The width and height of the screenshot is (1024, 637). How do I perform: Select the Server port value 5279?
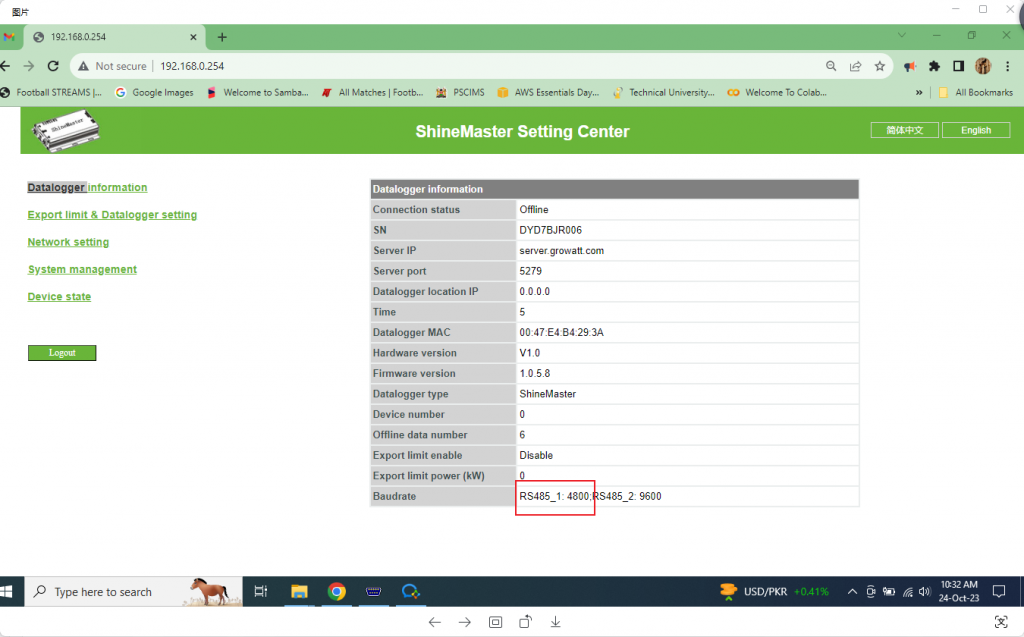[530, 271]
